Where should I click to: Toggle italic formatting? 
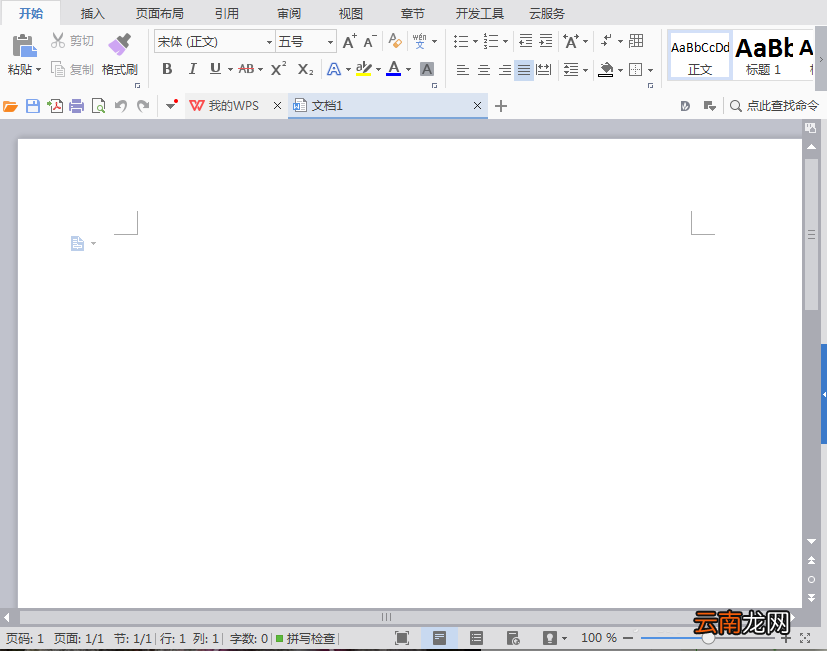tap(193, 69)
